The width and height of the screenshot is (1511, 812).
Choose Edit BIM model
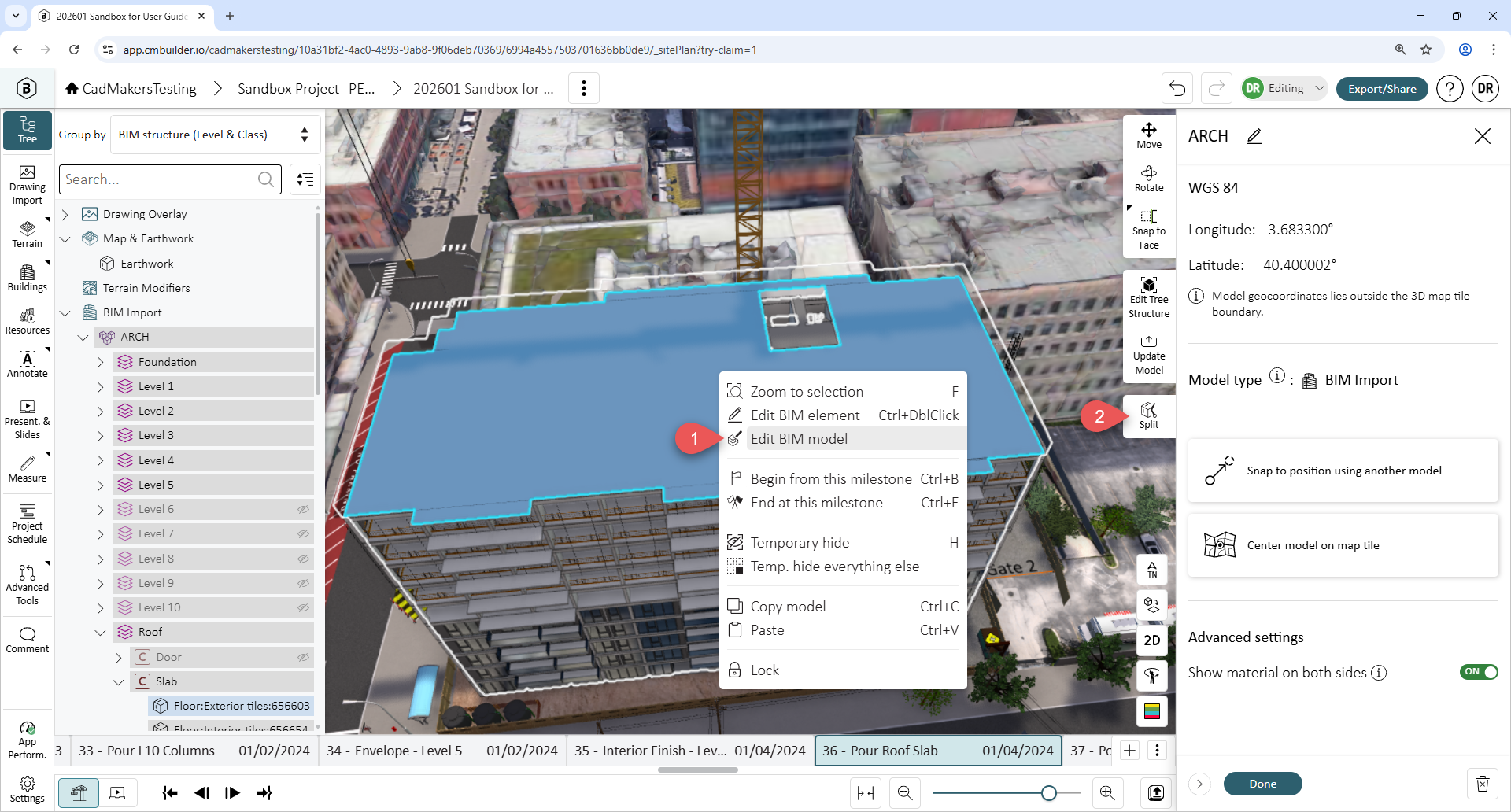point(843,438)
